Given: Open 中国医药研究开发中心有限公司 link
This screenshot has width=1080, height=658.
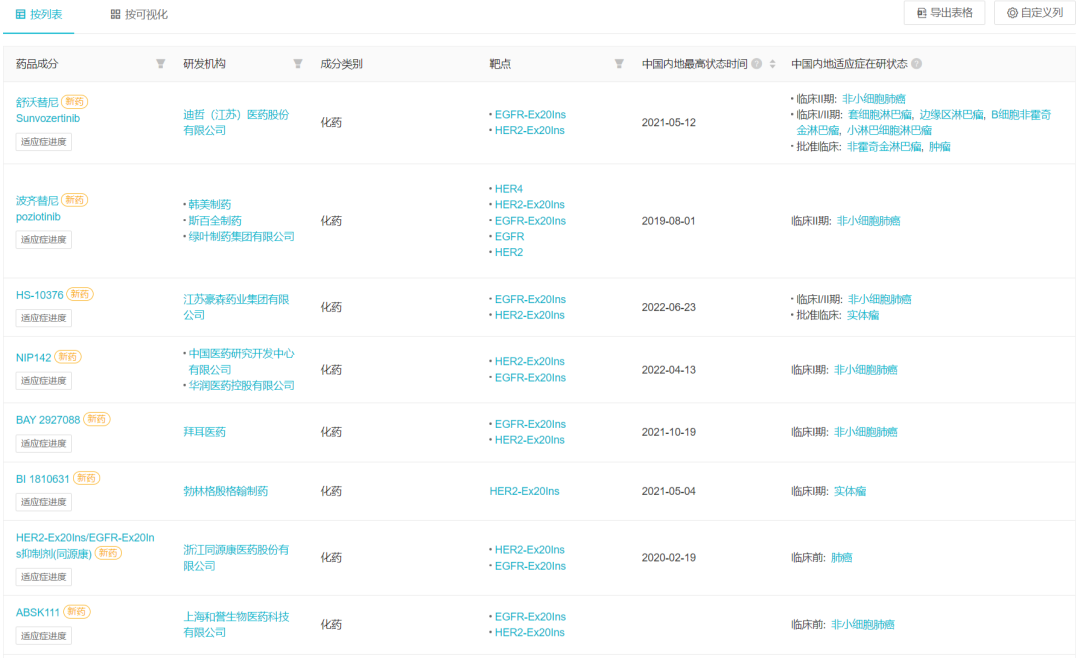Looking at the screenshot, I should click(241, 361).
